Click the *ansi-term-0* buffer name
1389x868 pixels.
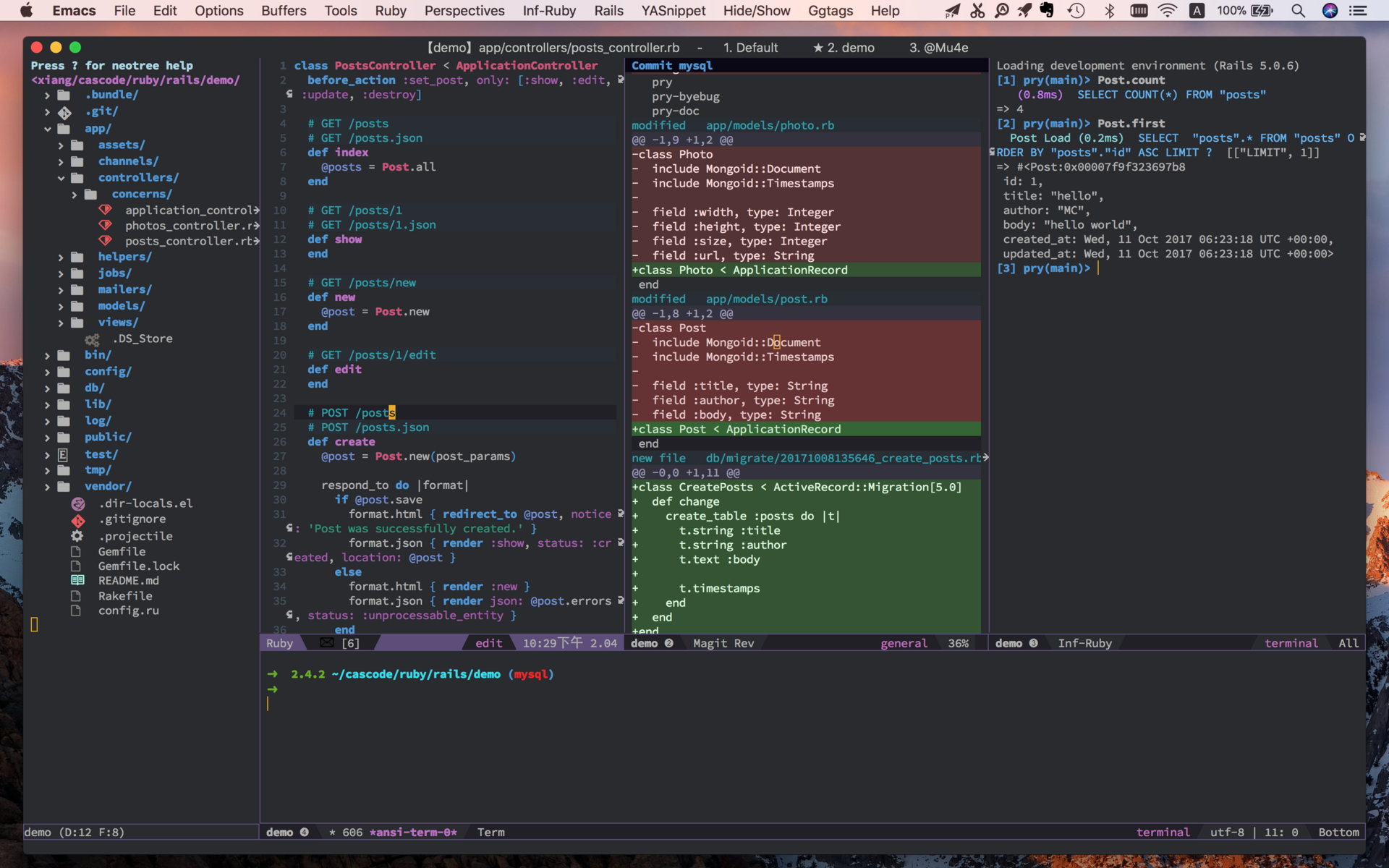click(413, 832)
